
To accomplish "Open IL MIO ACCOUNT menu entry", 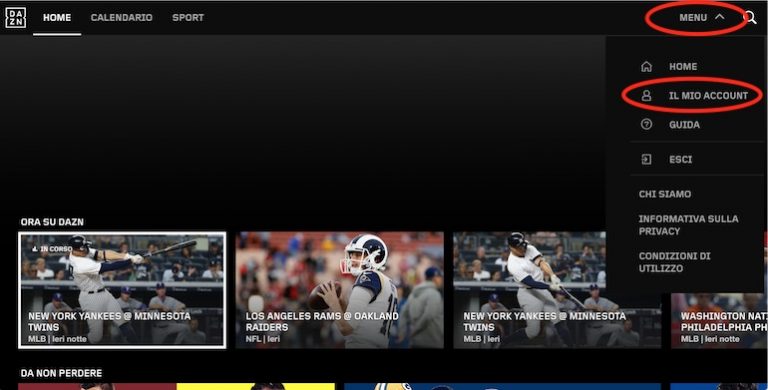I will point(708,96).
